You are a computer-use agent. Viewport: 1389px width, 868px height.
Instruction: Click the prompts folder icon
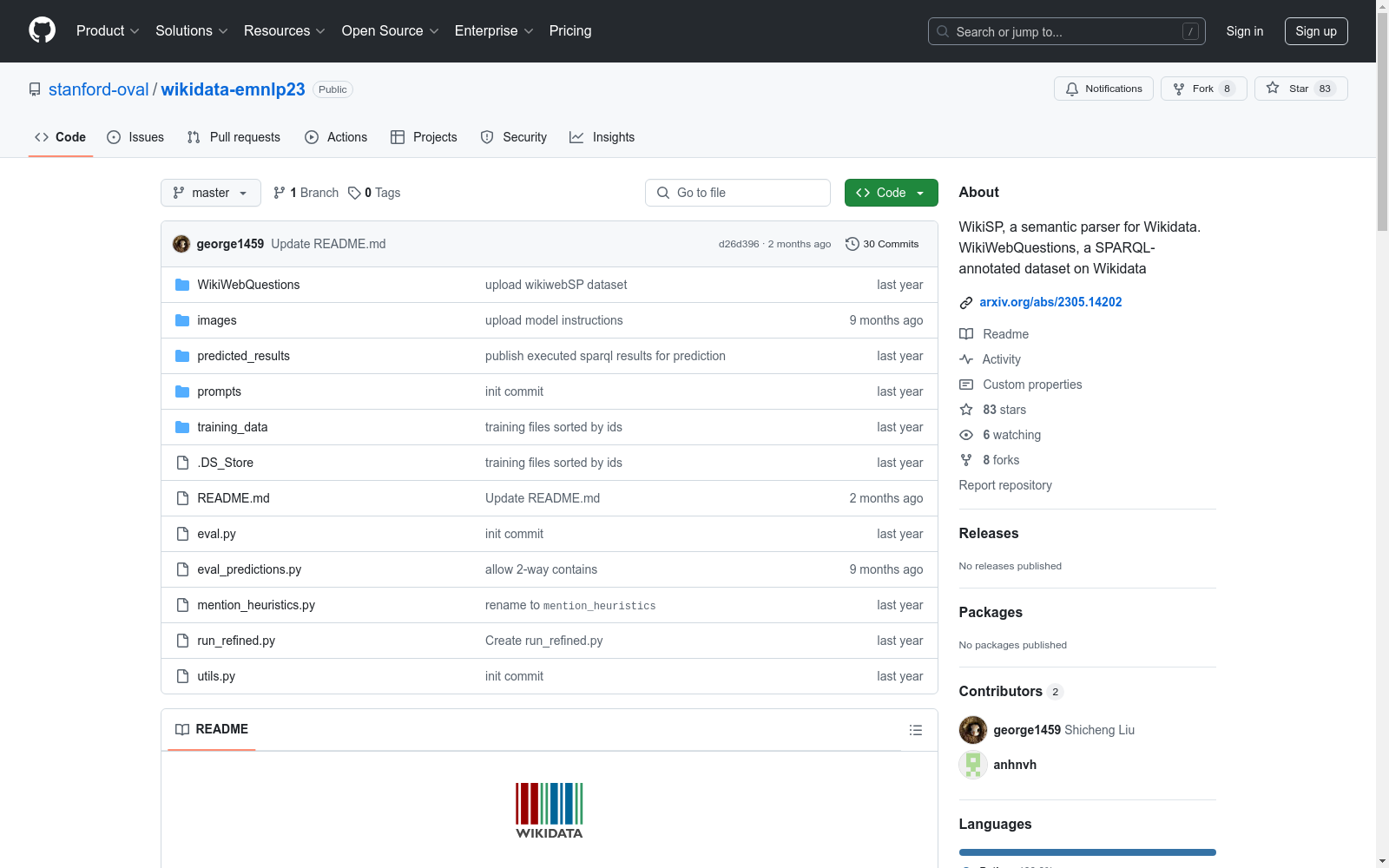[182, 391]
